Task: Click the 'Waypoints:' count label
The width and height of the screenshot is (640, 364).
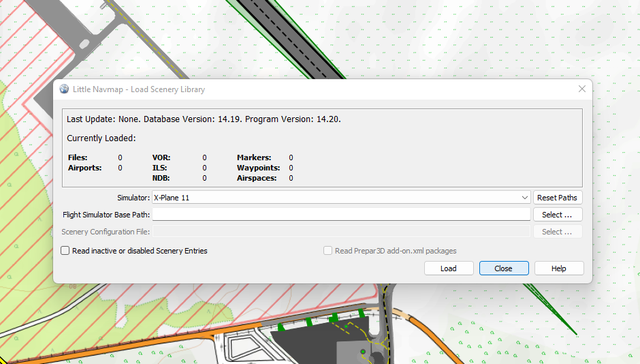Action: coord(258,168)
